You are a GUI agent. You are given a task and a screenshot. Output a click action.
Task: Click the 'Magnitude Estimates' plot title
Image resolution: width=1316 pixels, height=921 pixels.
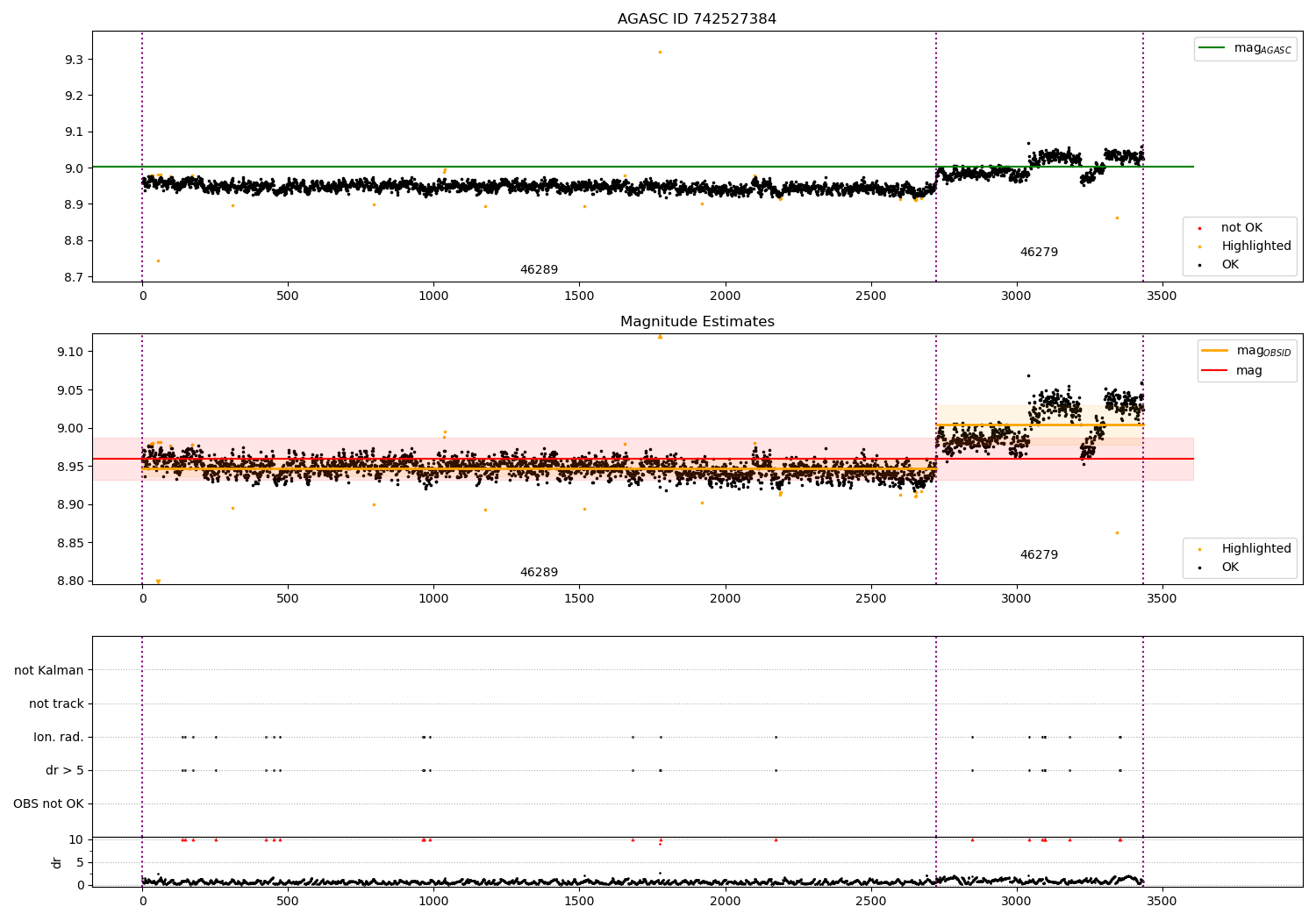pyautogui.click(x=697, y=322)
